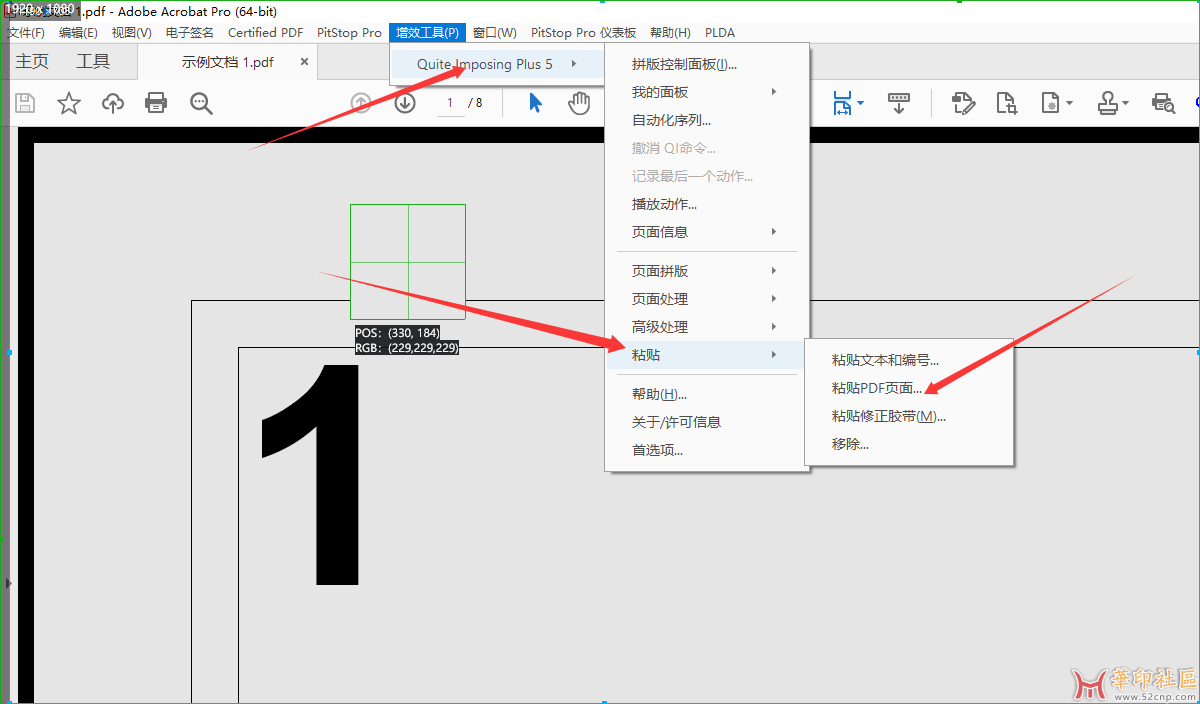The height and width of the screenshot is (704, 1200).
Task: Open the stamp tool dropdown arrow
Action: 1126,103
